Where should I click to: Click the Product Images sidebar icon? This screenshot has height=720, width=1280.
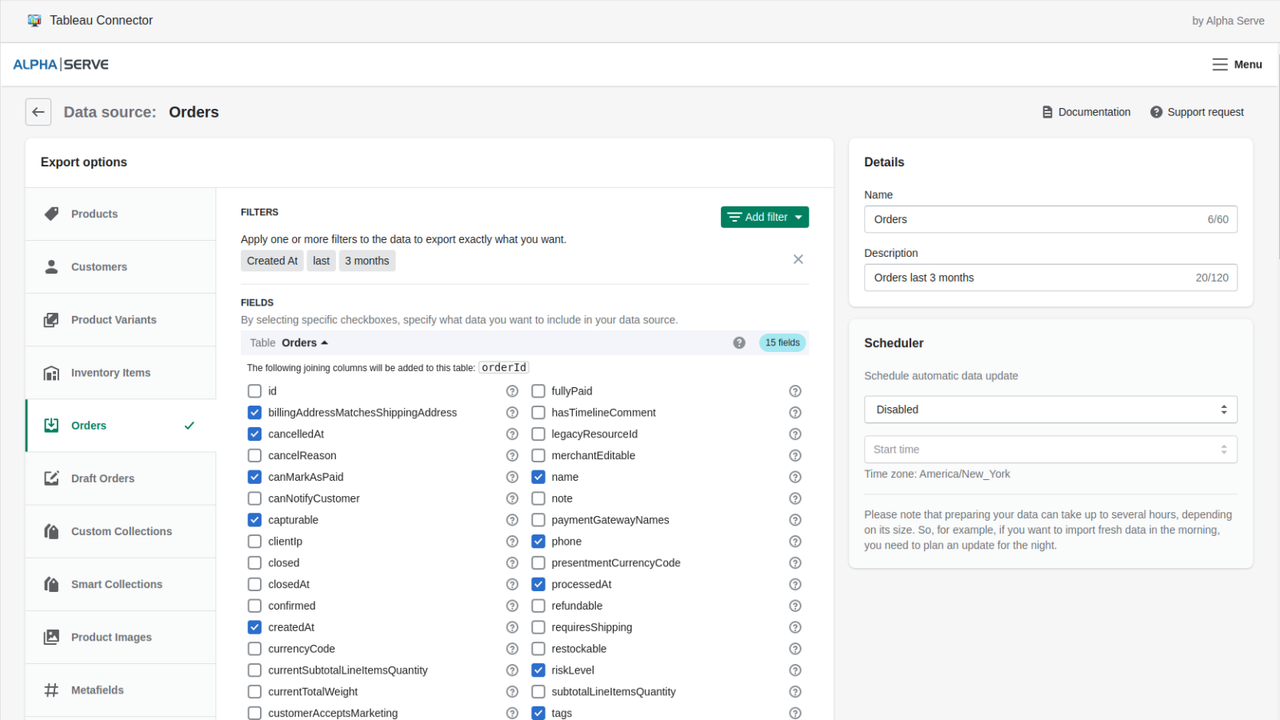point(52,637)
